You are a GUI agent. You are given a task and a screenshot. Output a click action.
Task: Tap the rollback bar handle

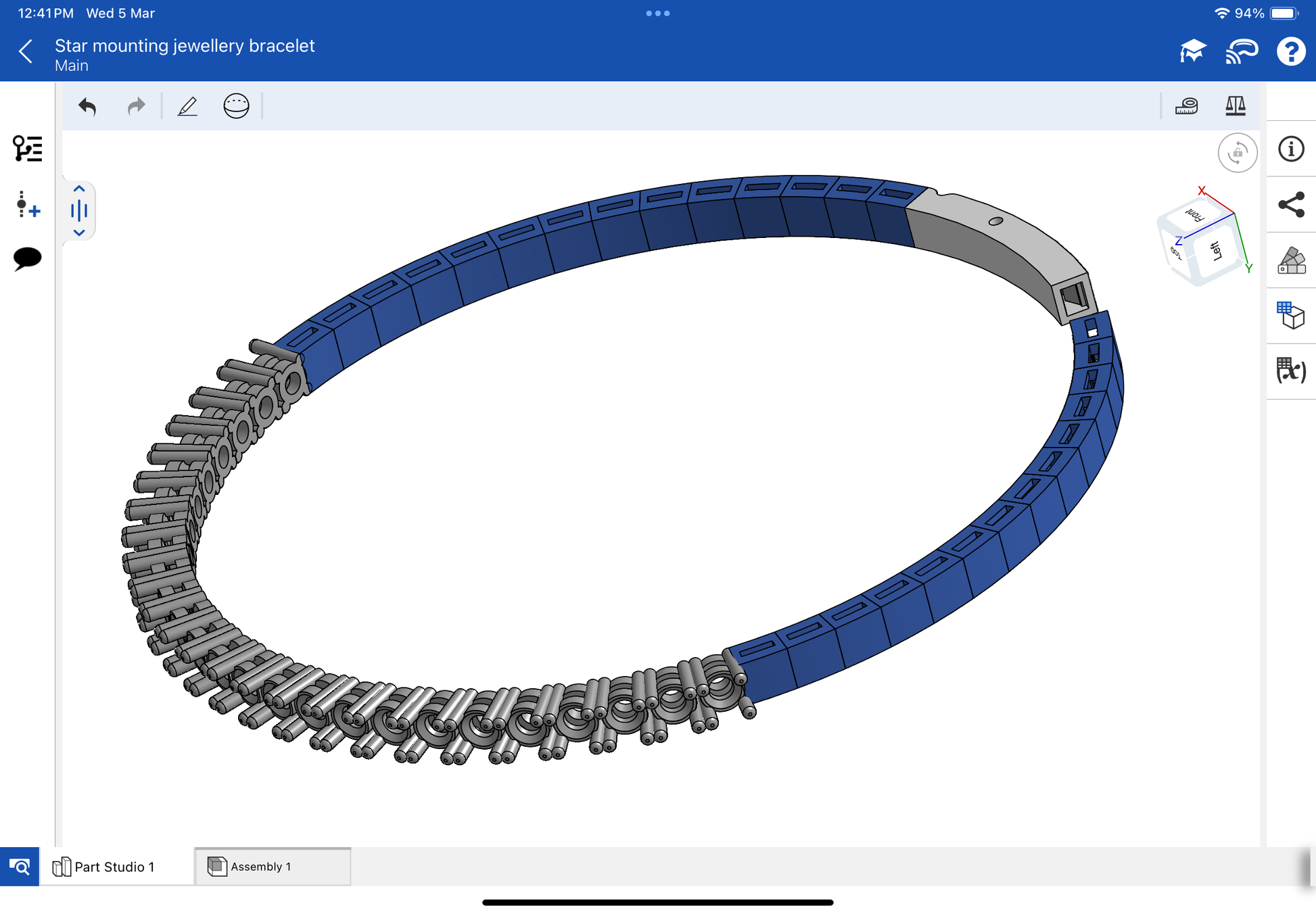[79, 211]
